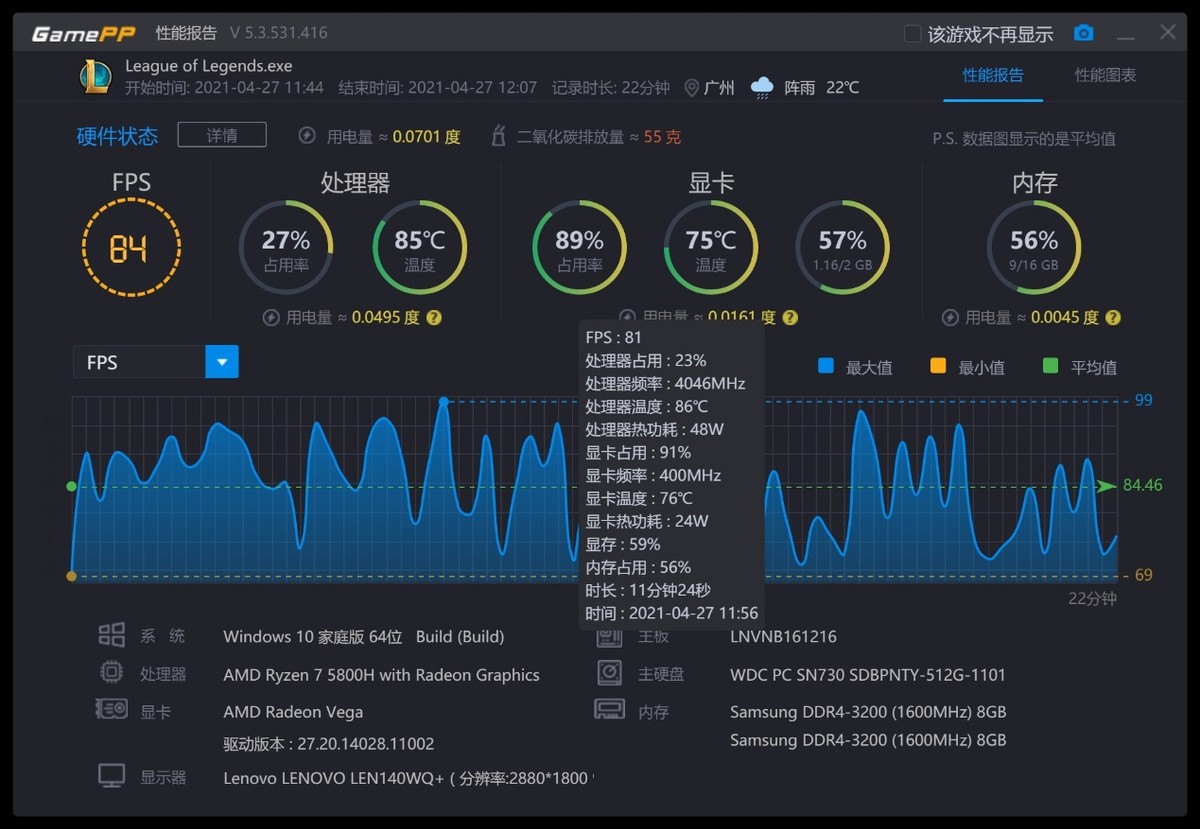Click the question mark beside 0.0161 度

(790, 317)
